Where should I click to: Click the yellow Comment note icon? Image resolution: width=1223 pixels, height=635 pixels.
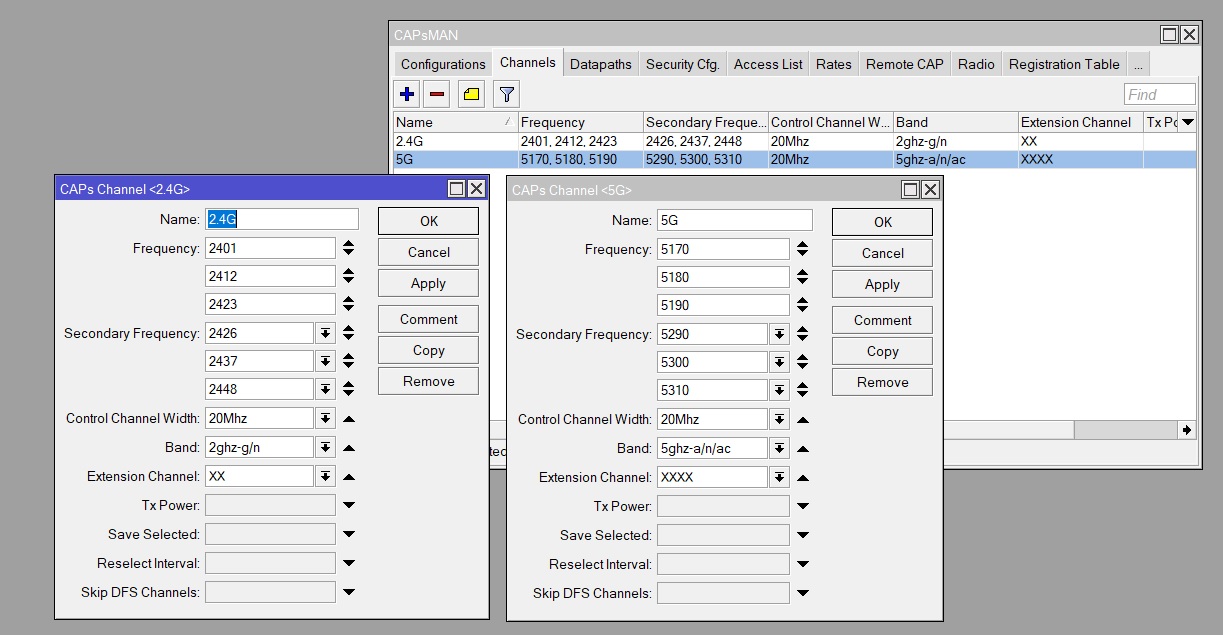pos(471,95)
